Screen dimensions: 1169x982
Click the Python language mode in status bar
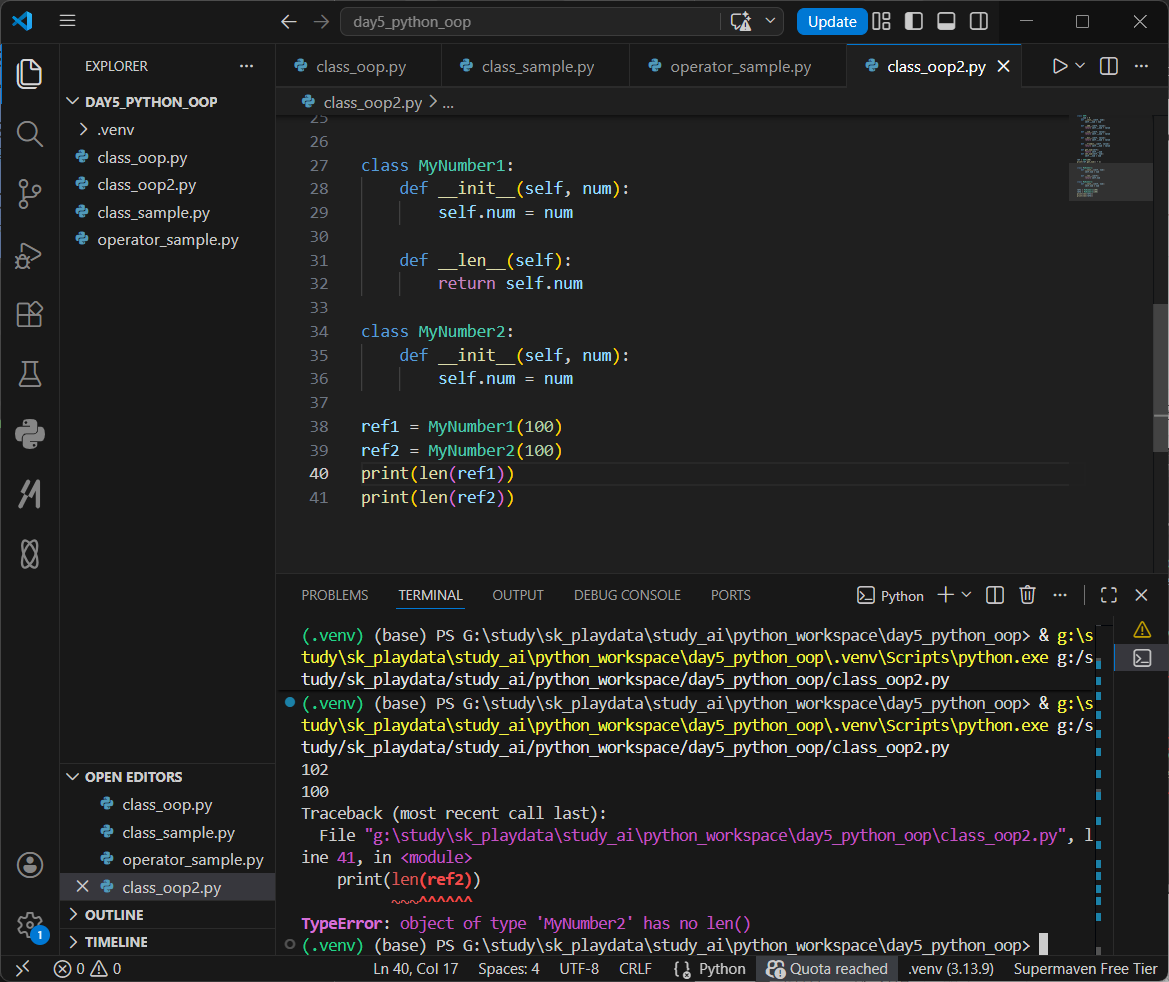pyautogui.click(x=722, y=969)
